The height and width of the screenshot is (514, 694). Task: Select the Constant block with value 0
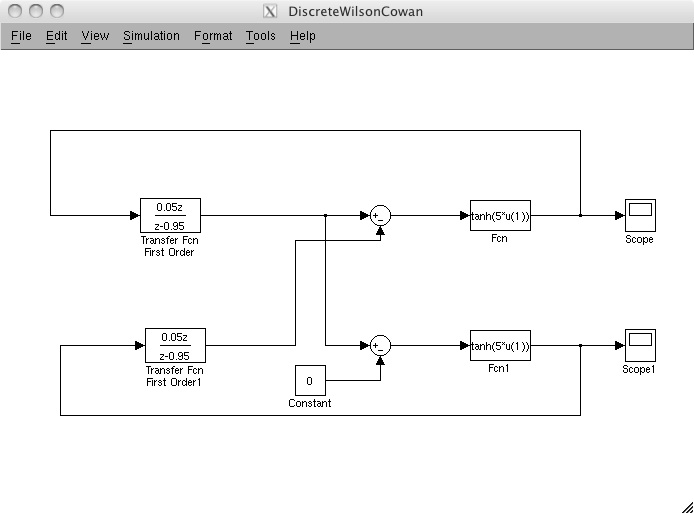pyautogui.click(x=310, y=380)
